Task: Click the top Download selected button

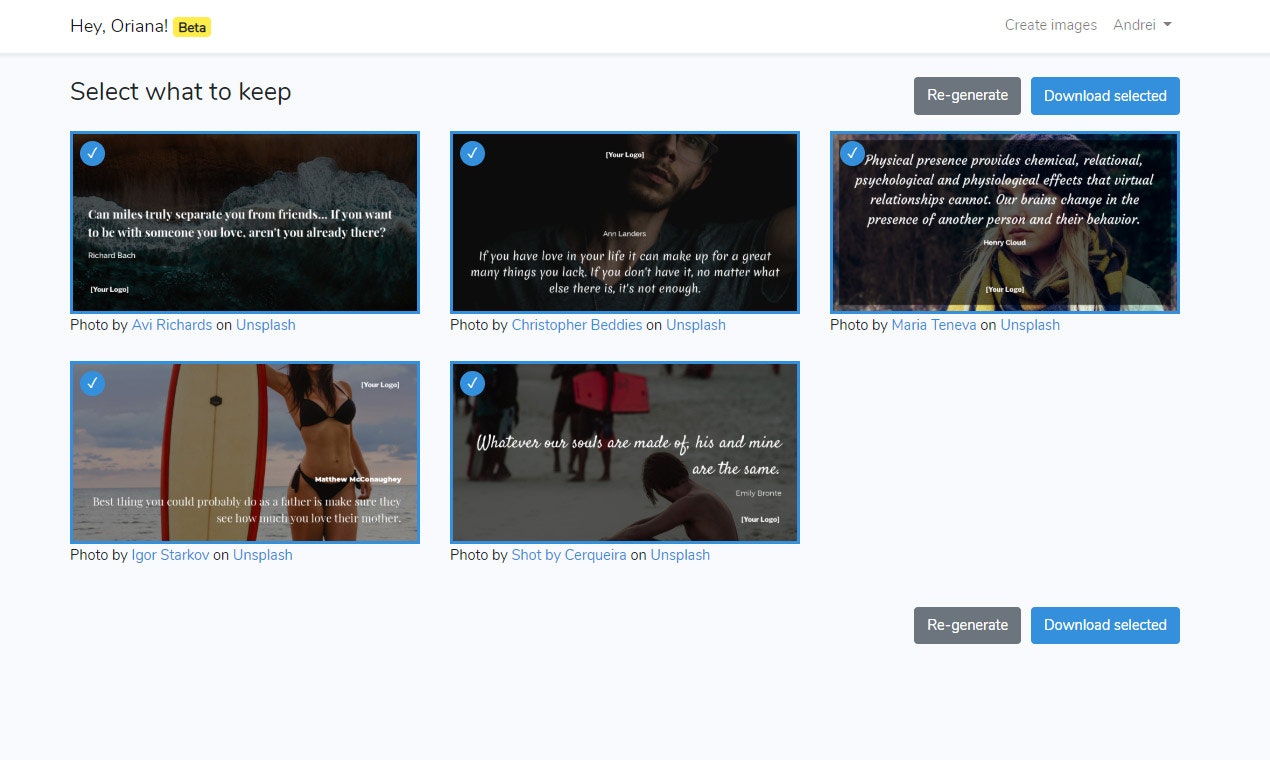Action: pos(1105,96)
